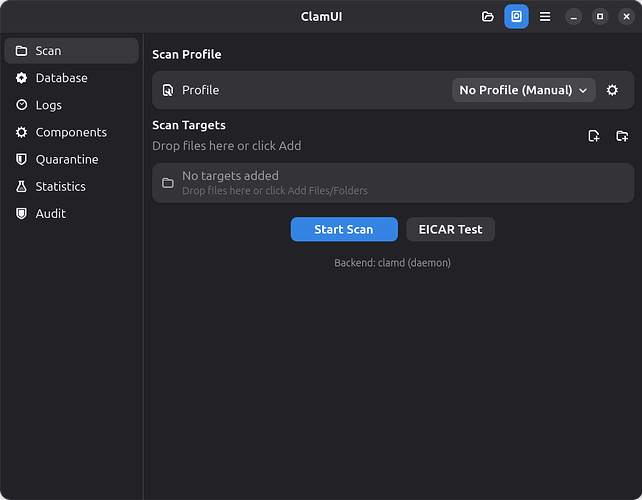Show the Statistics page
The width and height of the screenshot is (642, 500).
(x=71, y=186)
